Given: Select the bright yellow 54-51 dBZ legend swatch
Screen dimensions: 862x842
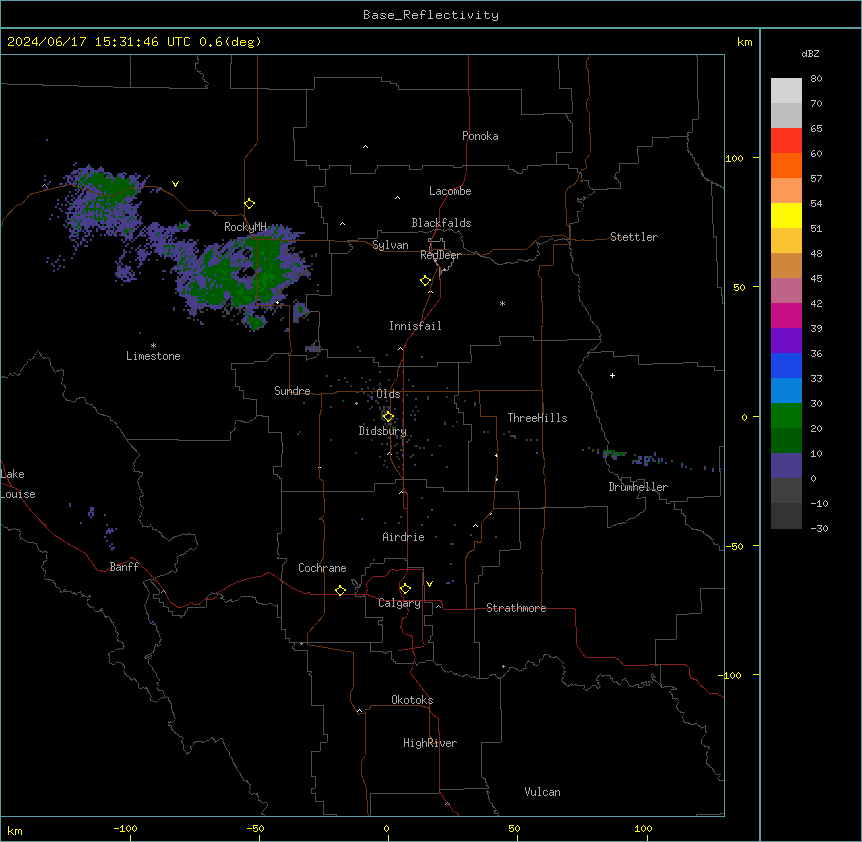Looking at the screenshot, I should coord(786,215).
